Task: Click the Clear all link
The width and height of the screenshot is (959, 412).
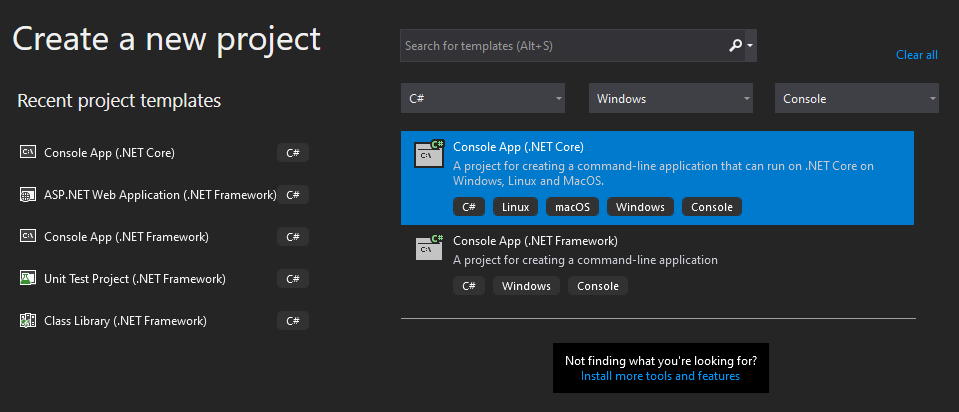Action: pyautogui.click(x=916, y=55)
